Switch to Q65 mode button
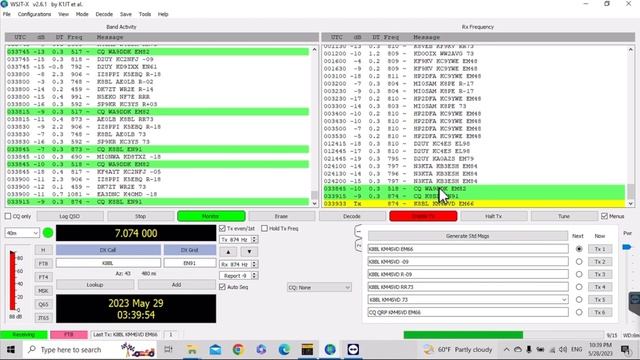 click(x=43, y=304)
